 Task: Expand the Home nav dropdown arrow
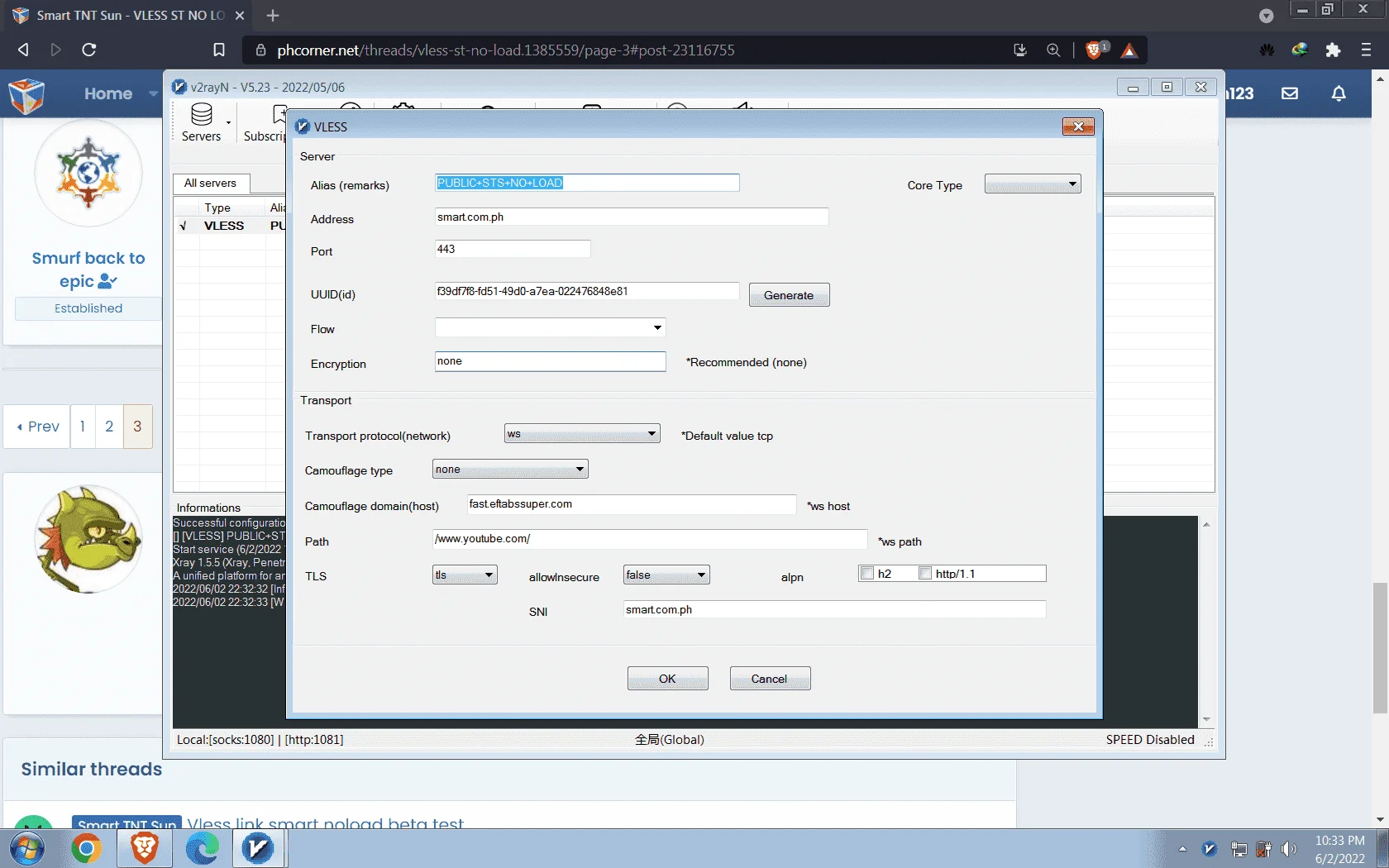click(153, 93)
